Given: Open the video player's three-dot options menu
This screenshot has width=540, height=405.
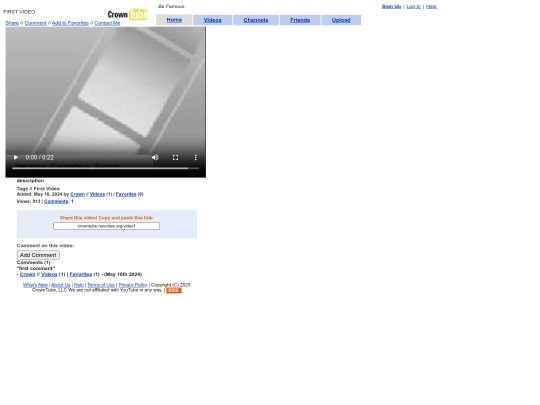Looking at the screenshot, I should (x=196, y=157).
